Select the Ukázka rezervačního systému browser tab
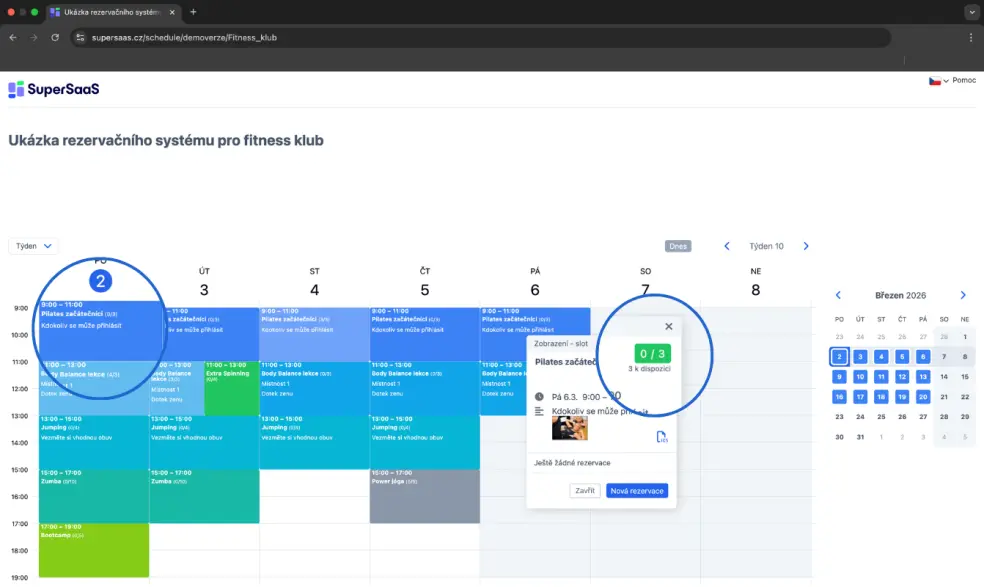 pos(110,12)
